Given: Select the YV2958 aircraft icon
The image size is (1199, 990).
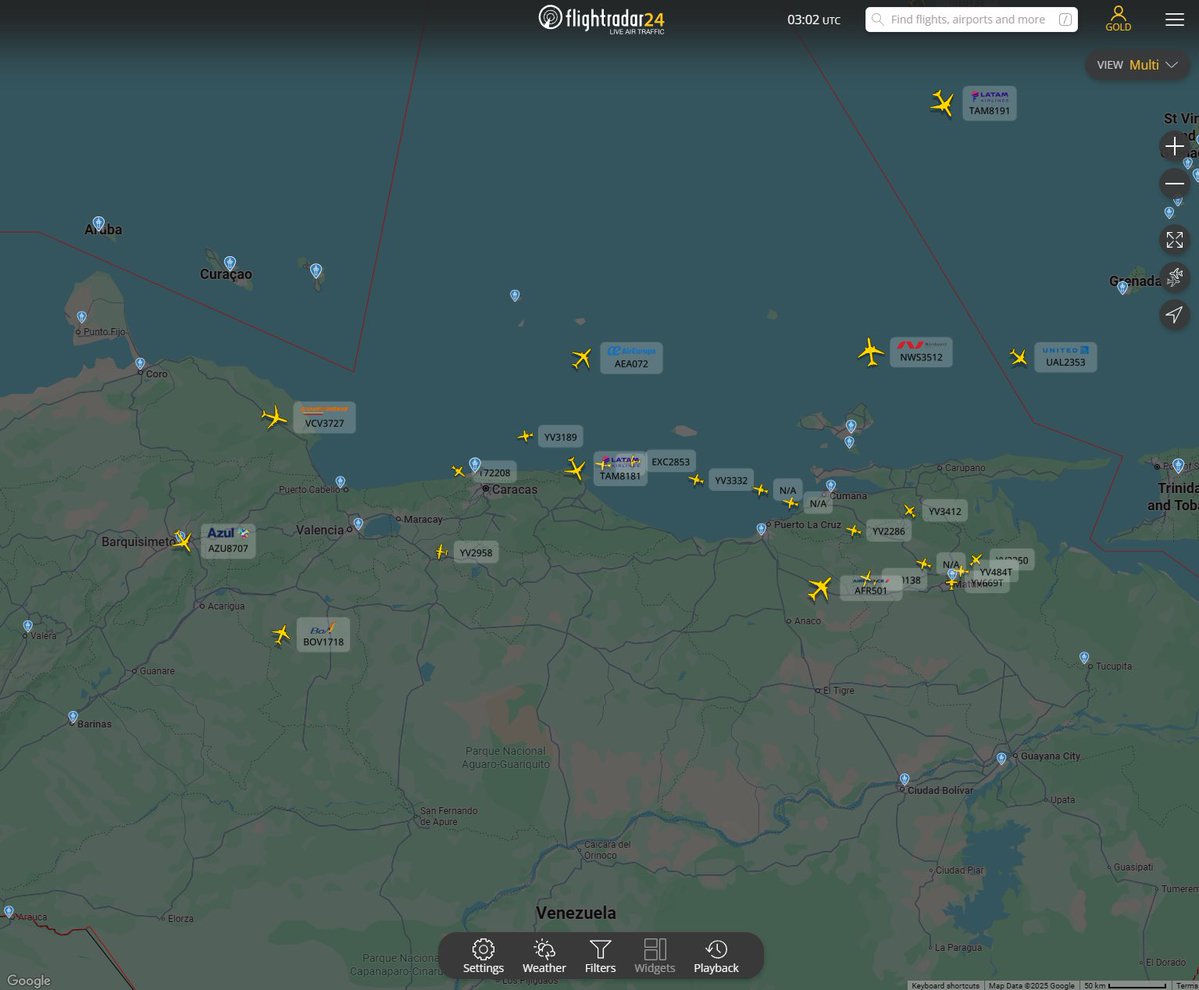Looking at the screenshot, I should coord(441,551).
